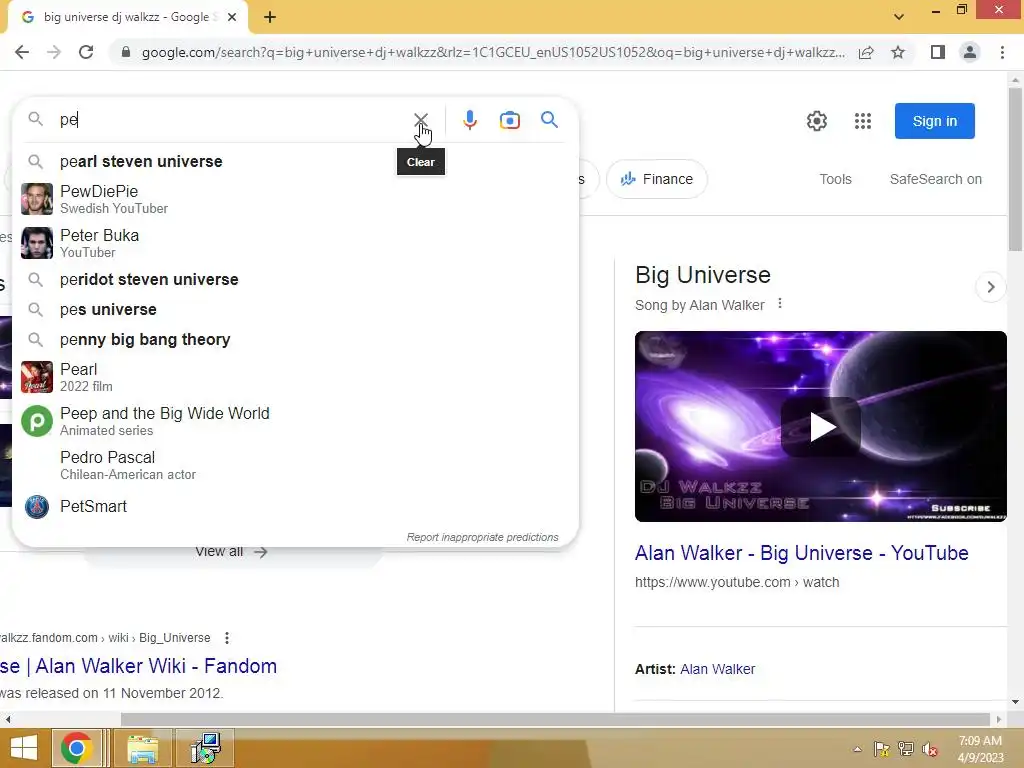Viewport: 1024px width, 768px height.
Task: Expand tab search dropdown arrow
Action: tap(899, 17)
